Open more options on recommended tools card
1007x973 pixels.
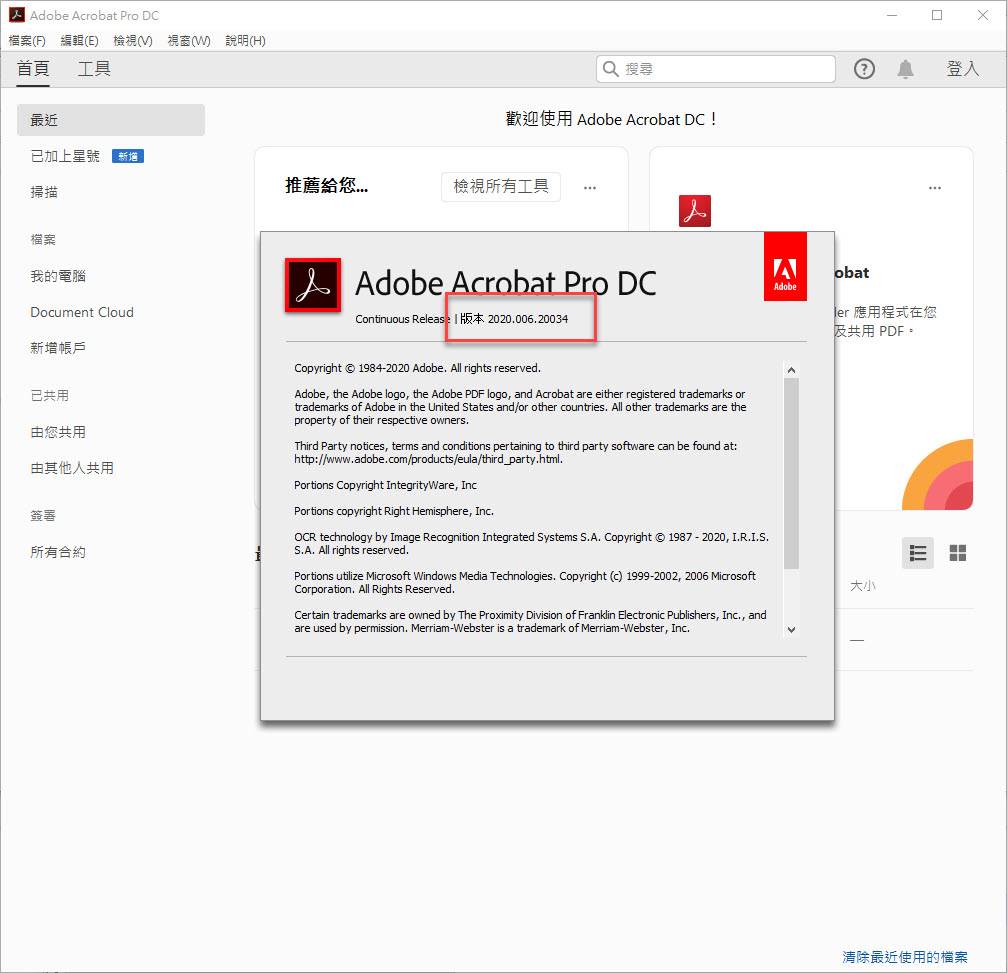590,188
